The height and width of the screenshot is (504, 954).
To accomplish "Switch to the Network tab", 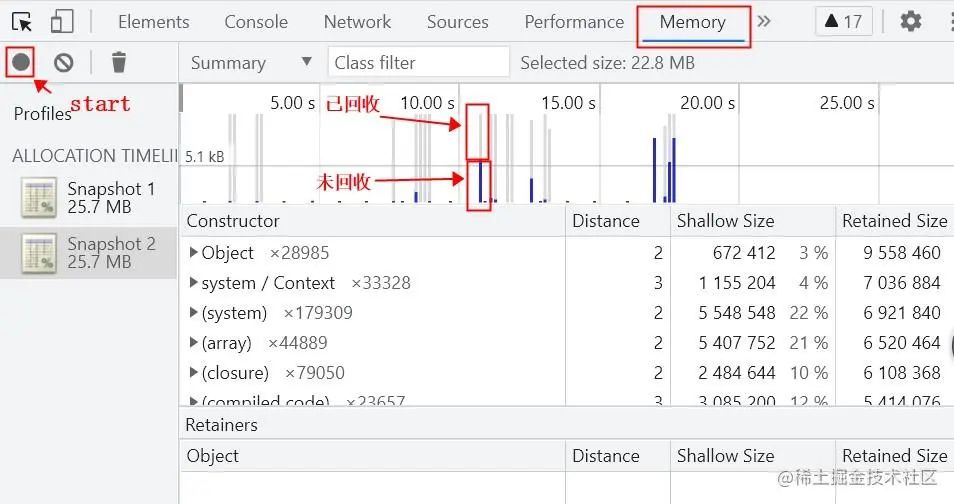I will click(x=357, y=22).
